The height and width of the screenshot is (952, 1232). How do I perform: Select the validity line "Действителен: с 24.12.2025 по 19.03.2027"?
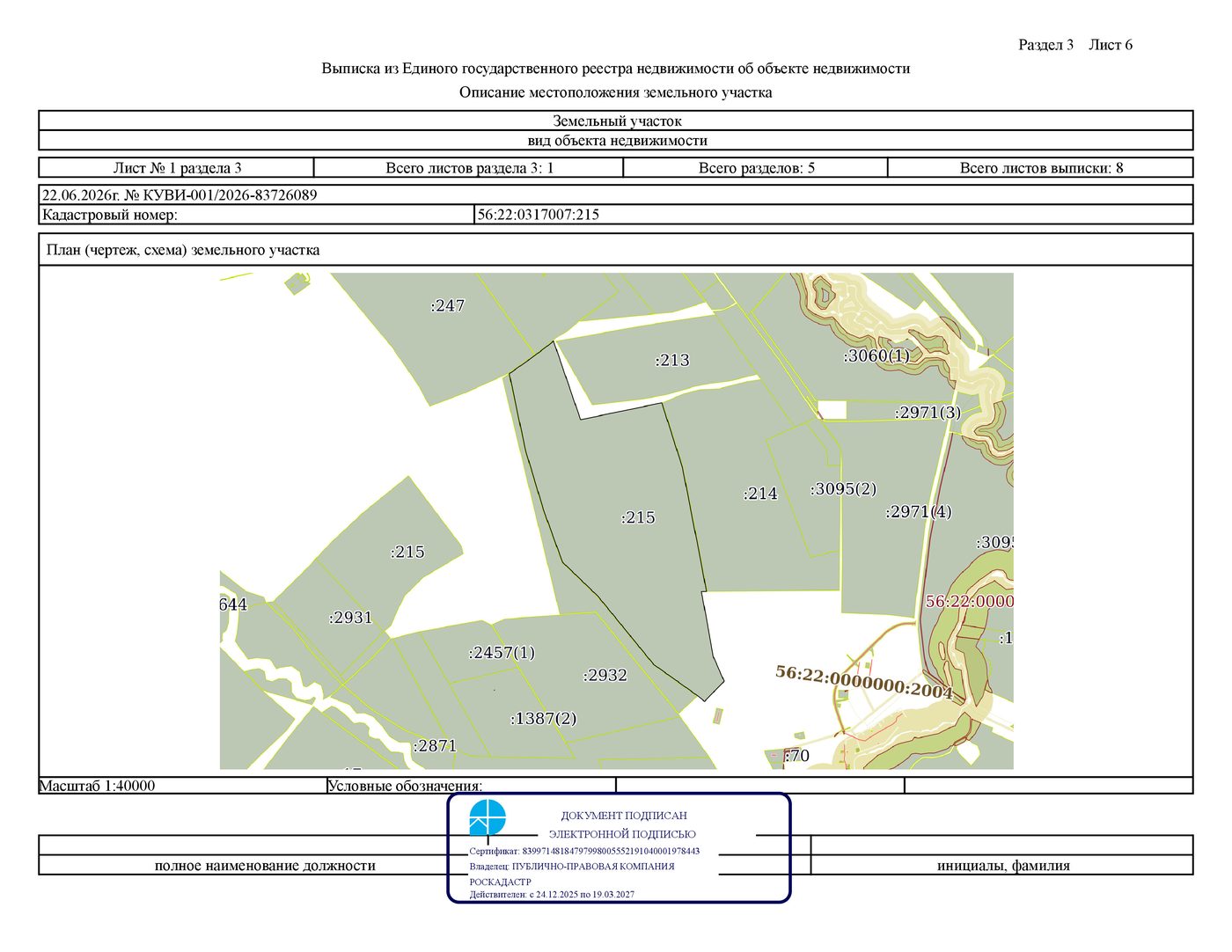pyautogui.click(x=552, y=895)
